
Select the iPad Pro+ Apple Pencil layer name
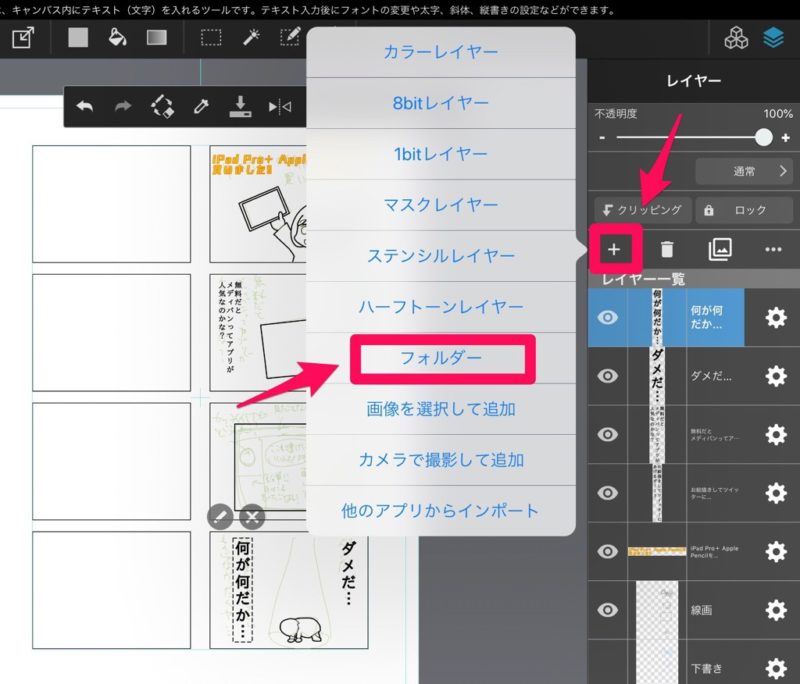click(714, 551)
